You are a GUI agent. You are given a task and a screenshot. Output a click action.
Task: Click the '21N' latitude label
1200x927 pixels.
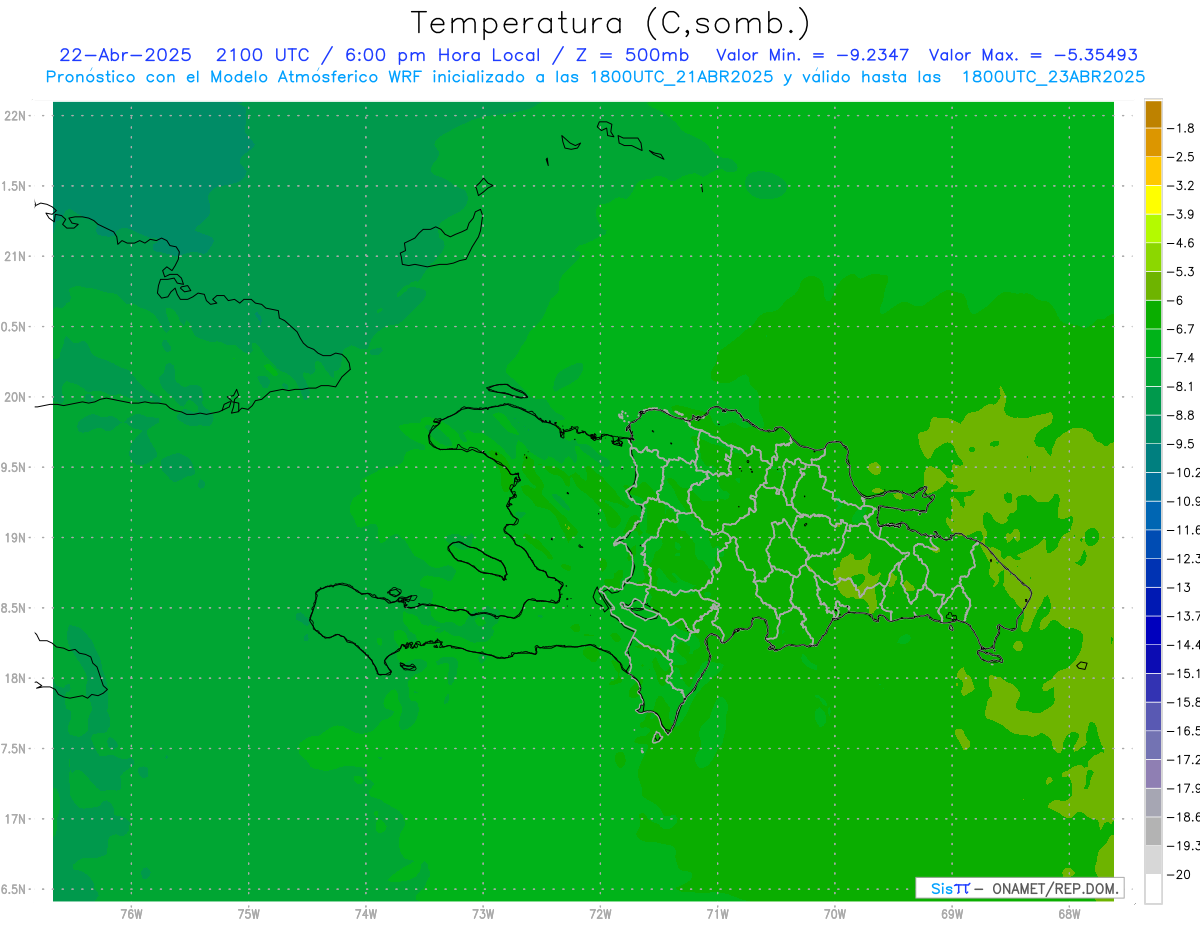pyautogui.click(x=16, y=256)
